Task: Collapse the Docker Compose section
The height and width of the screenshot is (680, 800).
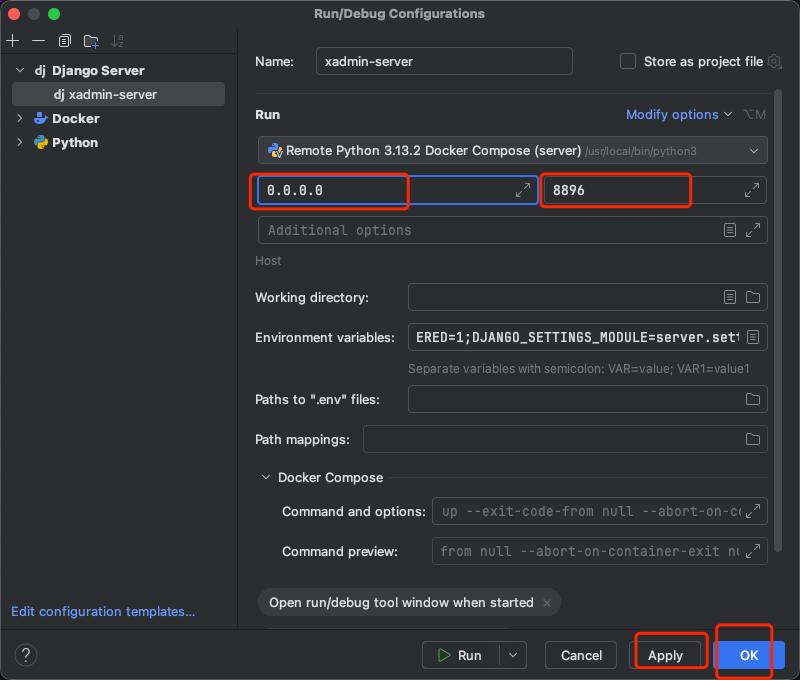Action: point(266,477)
